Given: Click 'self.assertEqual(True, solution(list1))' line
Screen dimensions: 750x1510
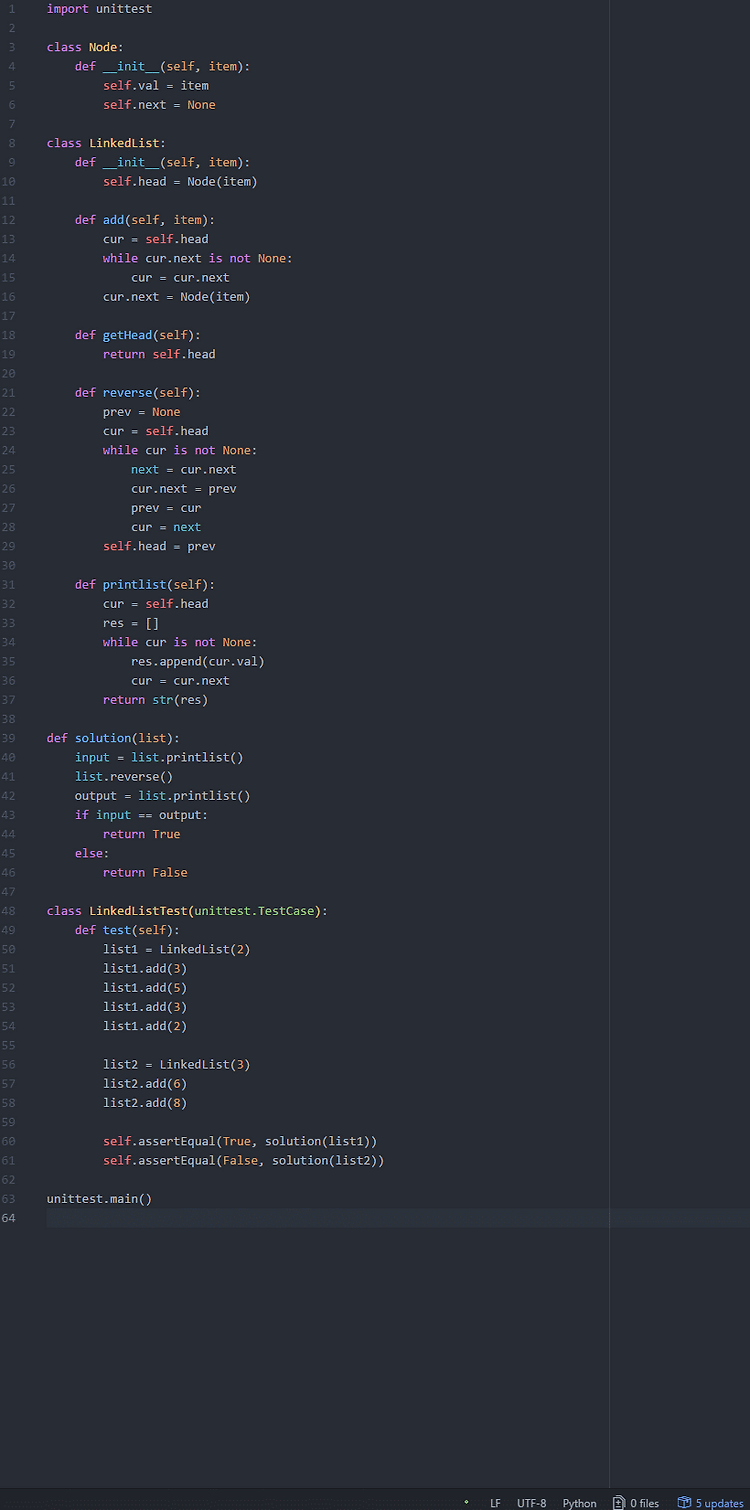Looking at the screenshot, I should 240,1141.
